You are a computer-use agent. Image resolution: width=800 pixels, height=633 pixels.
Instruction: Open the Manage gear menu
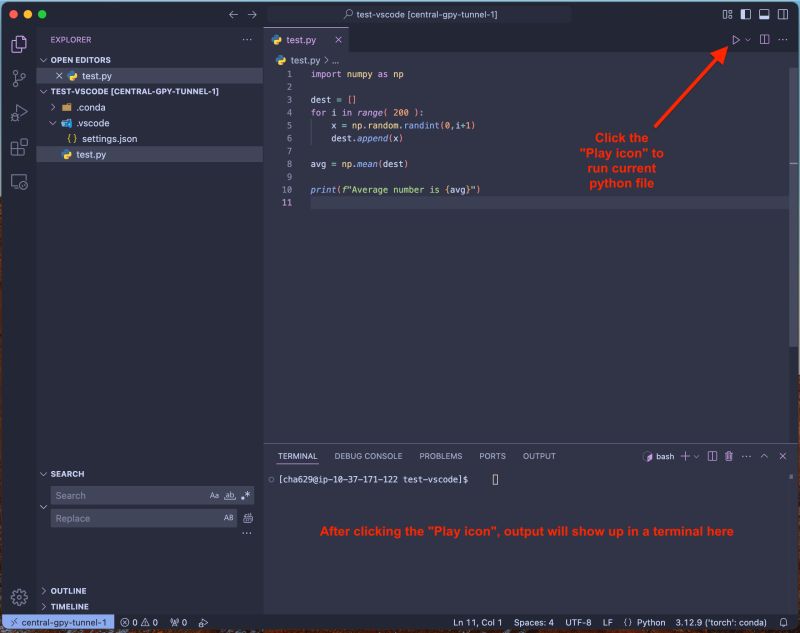point(17,596)
